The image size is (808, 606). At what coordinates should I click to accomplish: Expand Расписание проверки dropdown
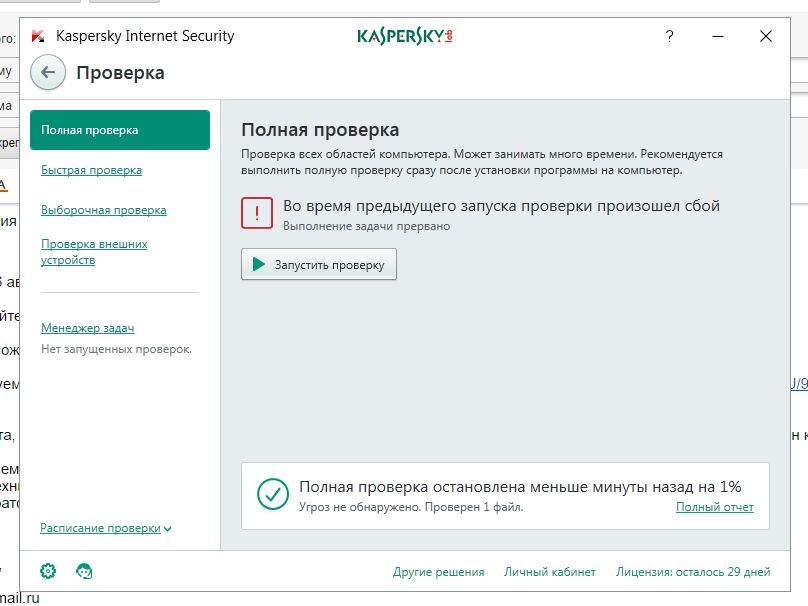[106, 528]
